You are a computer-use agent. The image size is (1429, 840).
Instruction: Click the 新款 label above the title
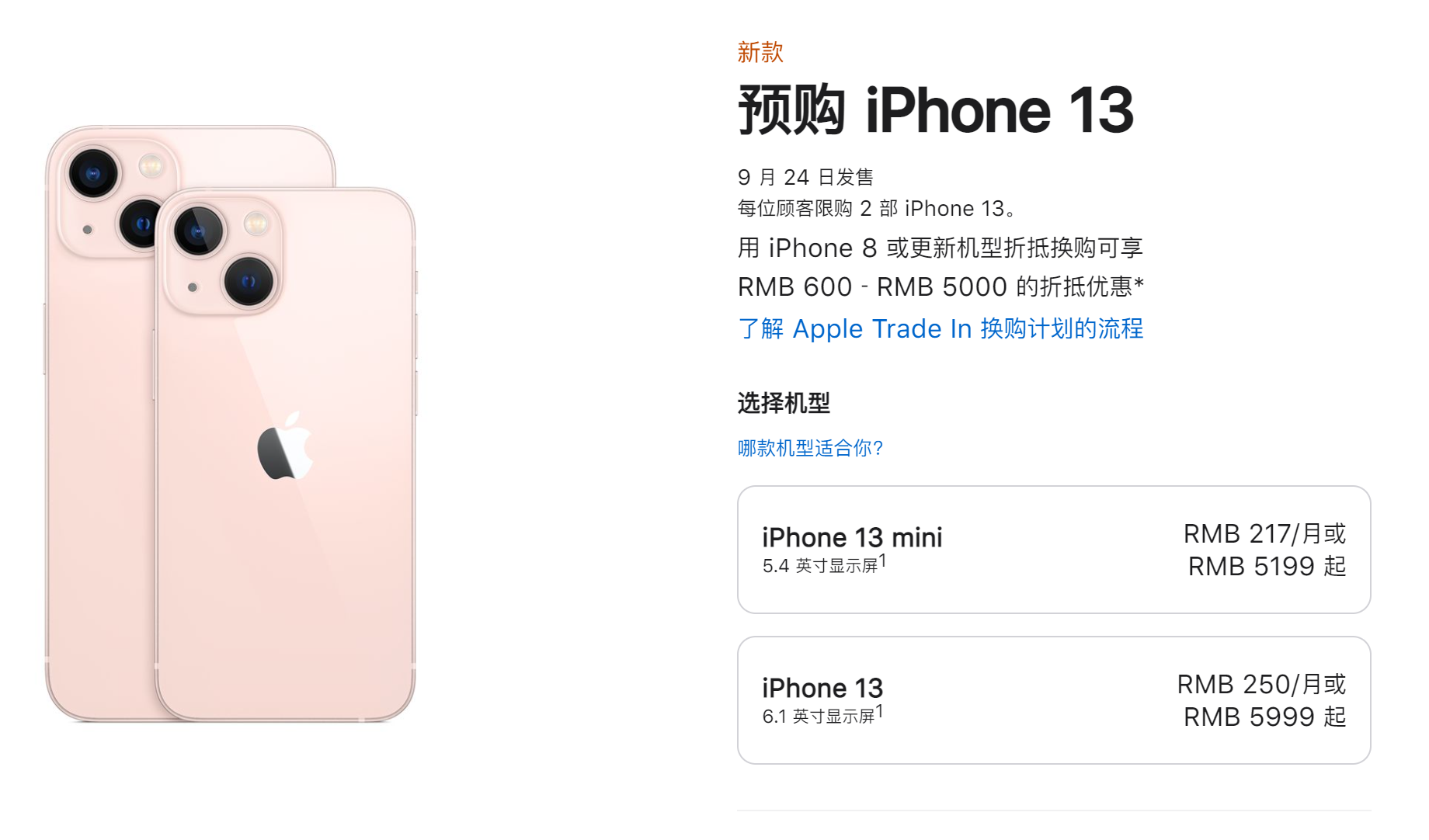click(x=760, y=53)
